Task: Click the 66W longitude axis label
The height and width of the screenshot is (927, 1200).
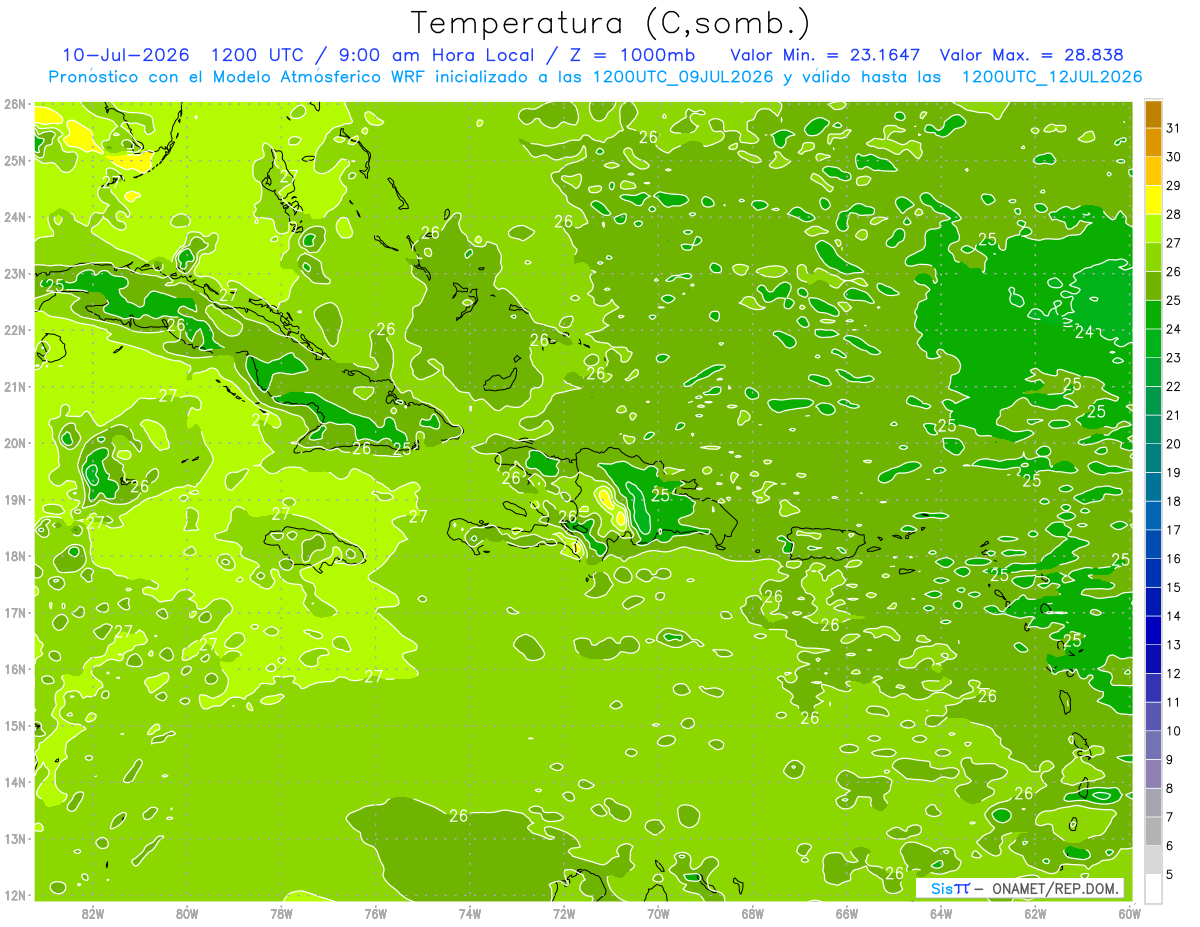Action: pos(846,913)
